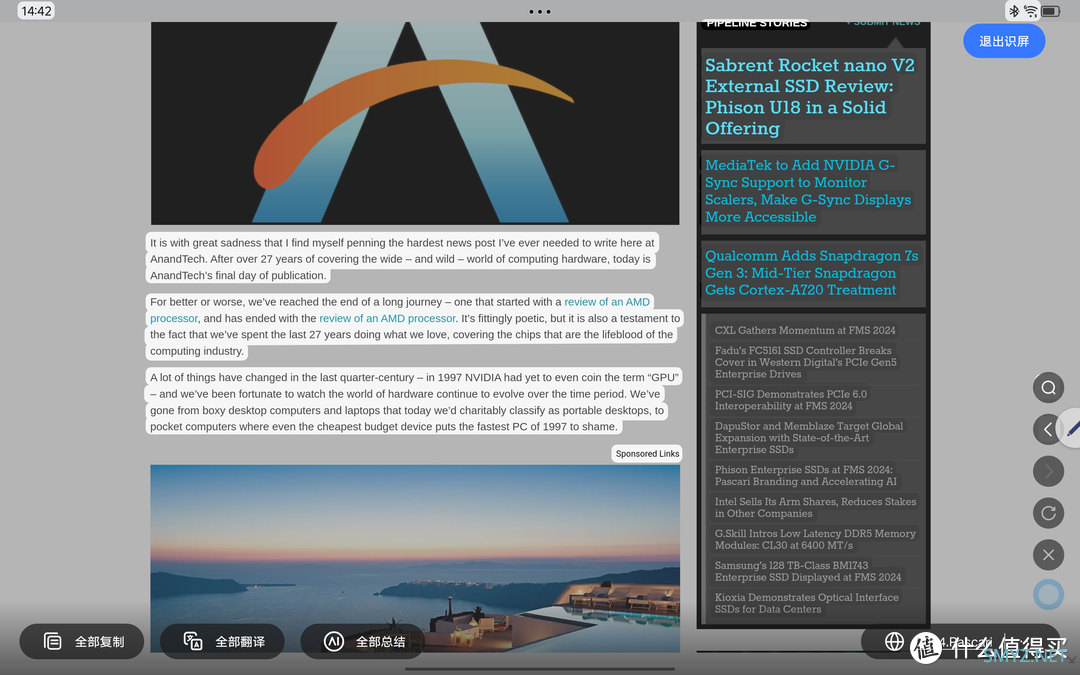Image resolution: width=1080 pixels, height=675 pixels.
Task: Reload with the circular refresh icon
Action: (1048, 513)
